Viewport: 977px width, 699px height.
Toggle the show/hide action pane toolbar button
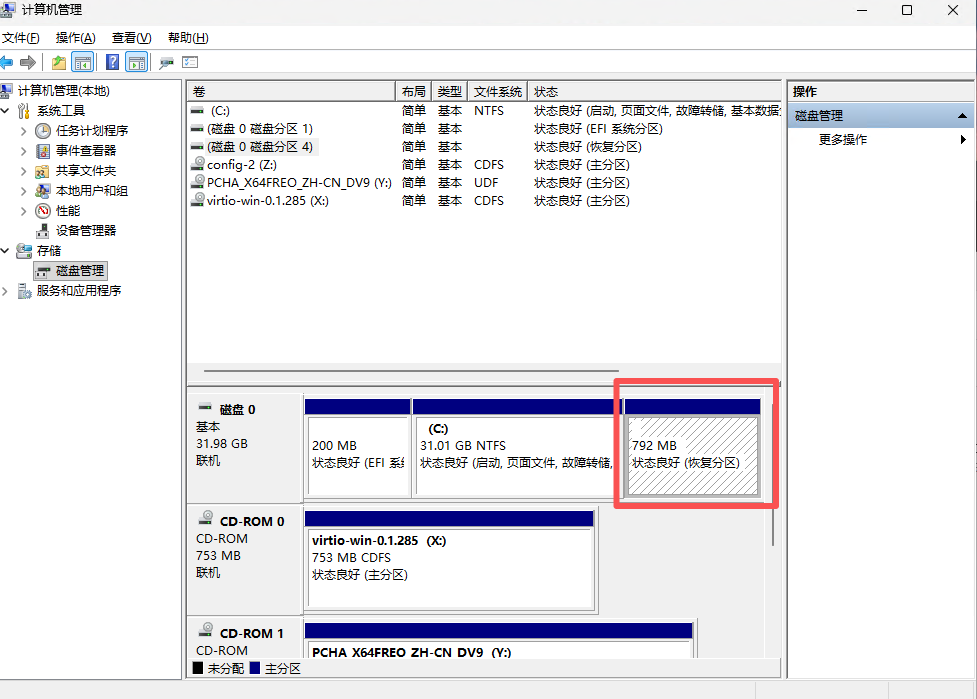pyautogui.click(x=136, y=62)
